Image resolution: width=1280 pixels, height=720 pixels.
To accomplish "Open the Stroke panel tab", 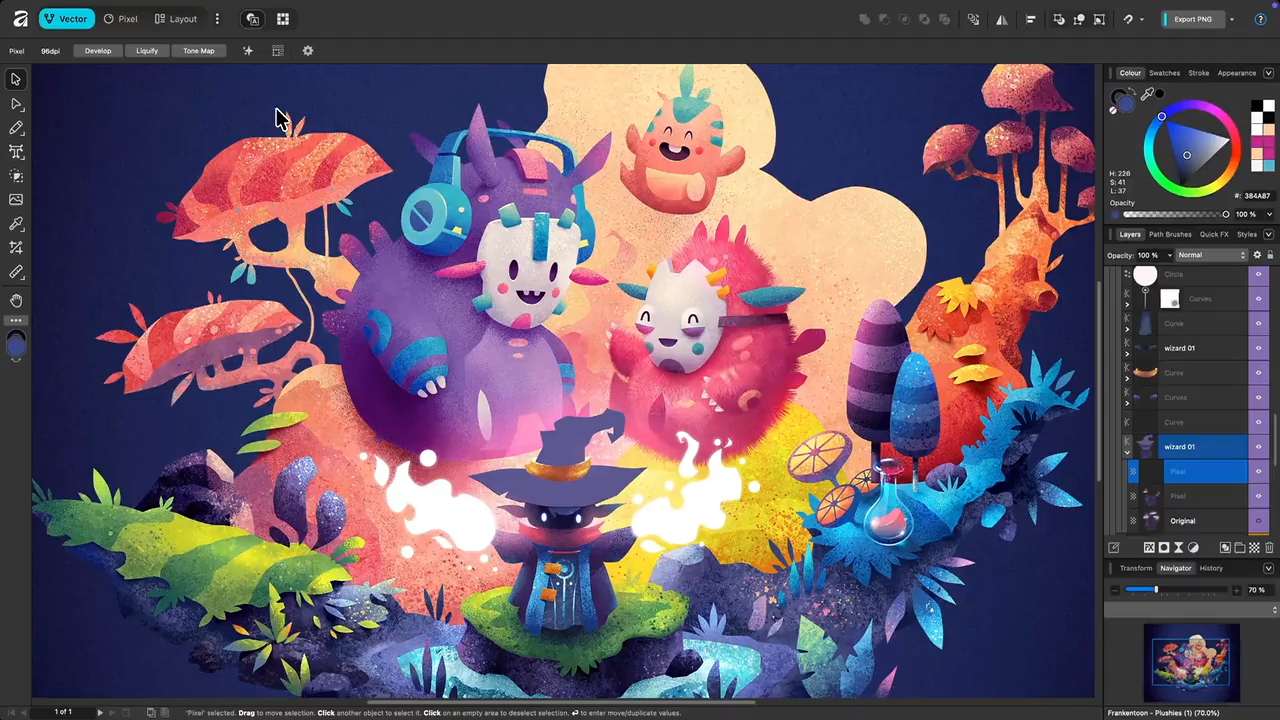I will pos(1198,73).
